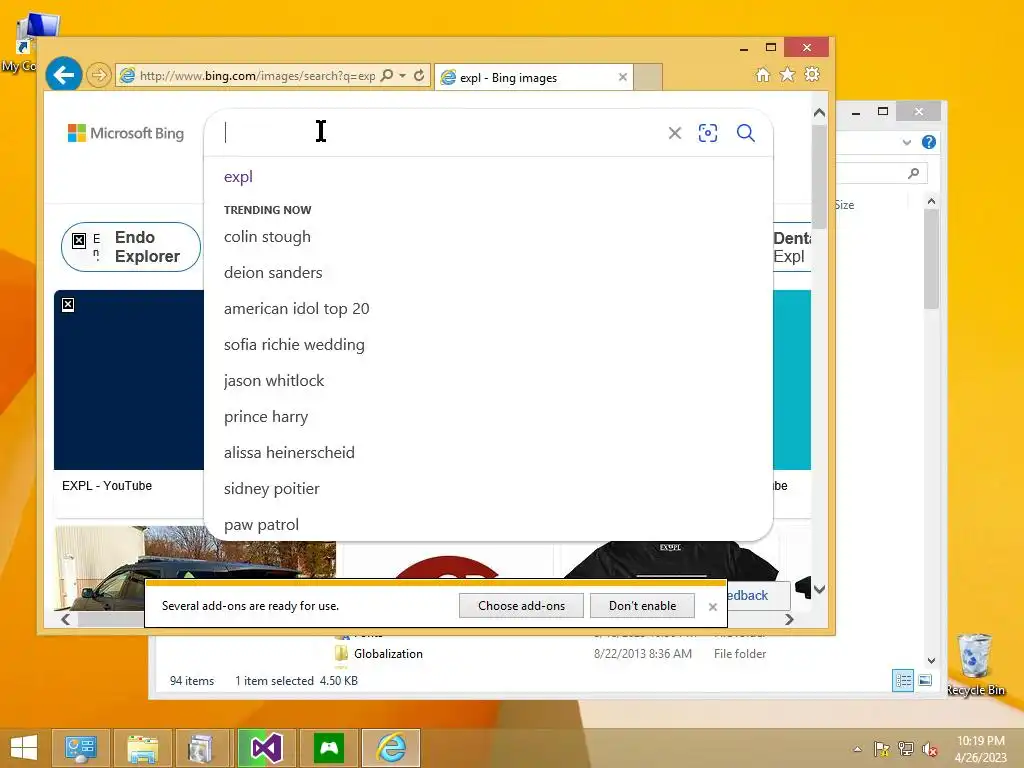Click the Microsoft Bing logo
The height and width of the screenshot is (768, 1024).
(126, 133)
